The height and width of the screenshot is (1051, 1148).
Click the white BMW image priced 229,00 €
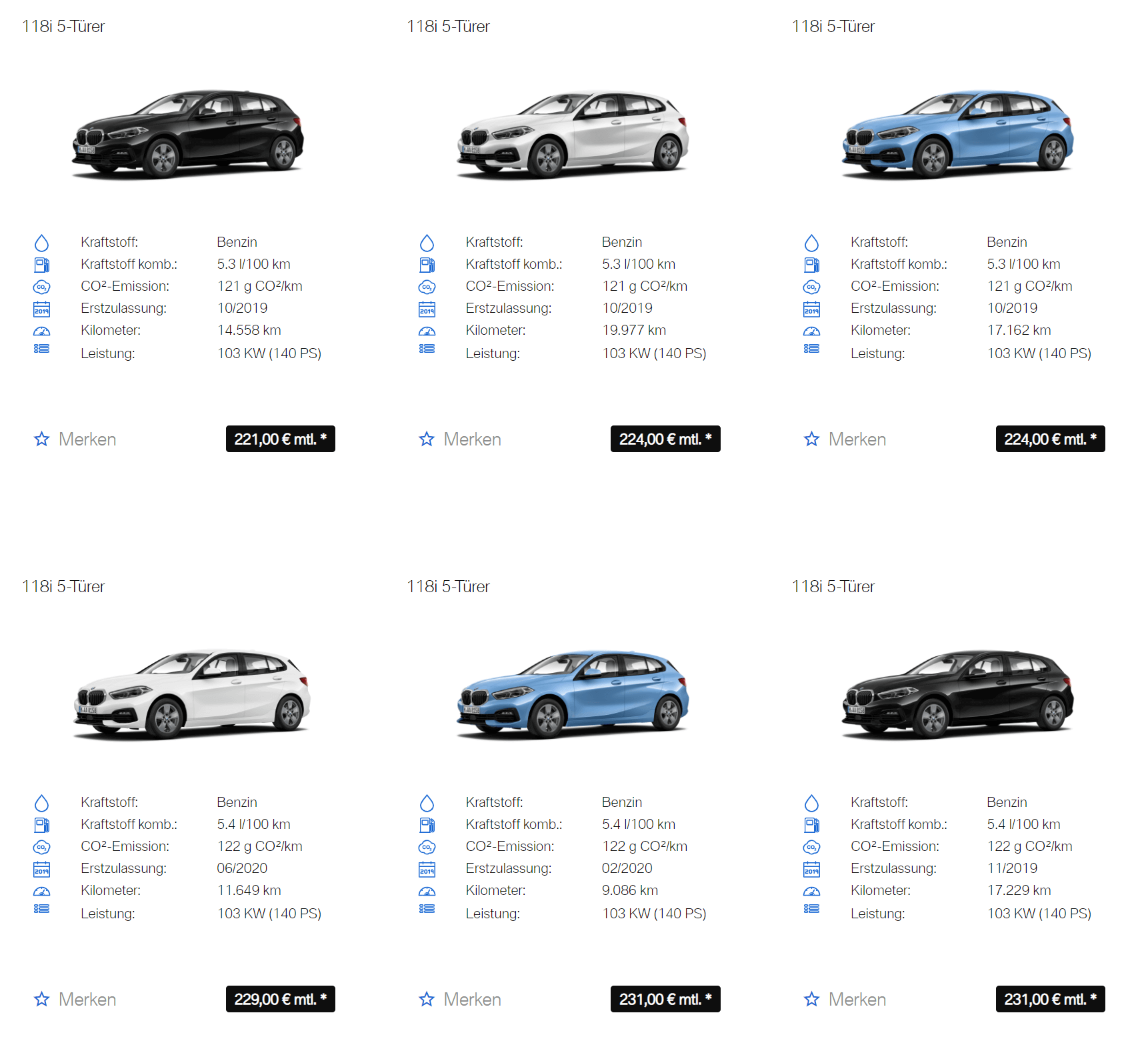pos(191,695)
